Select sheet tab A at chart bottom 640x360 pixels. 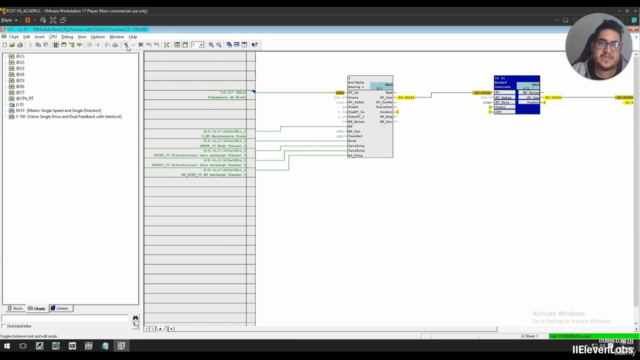(160, 329)
